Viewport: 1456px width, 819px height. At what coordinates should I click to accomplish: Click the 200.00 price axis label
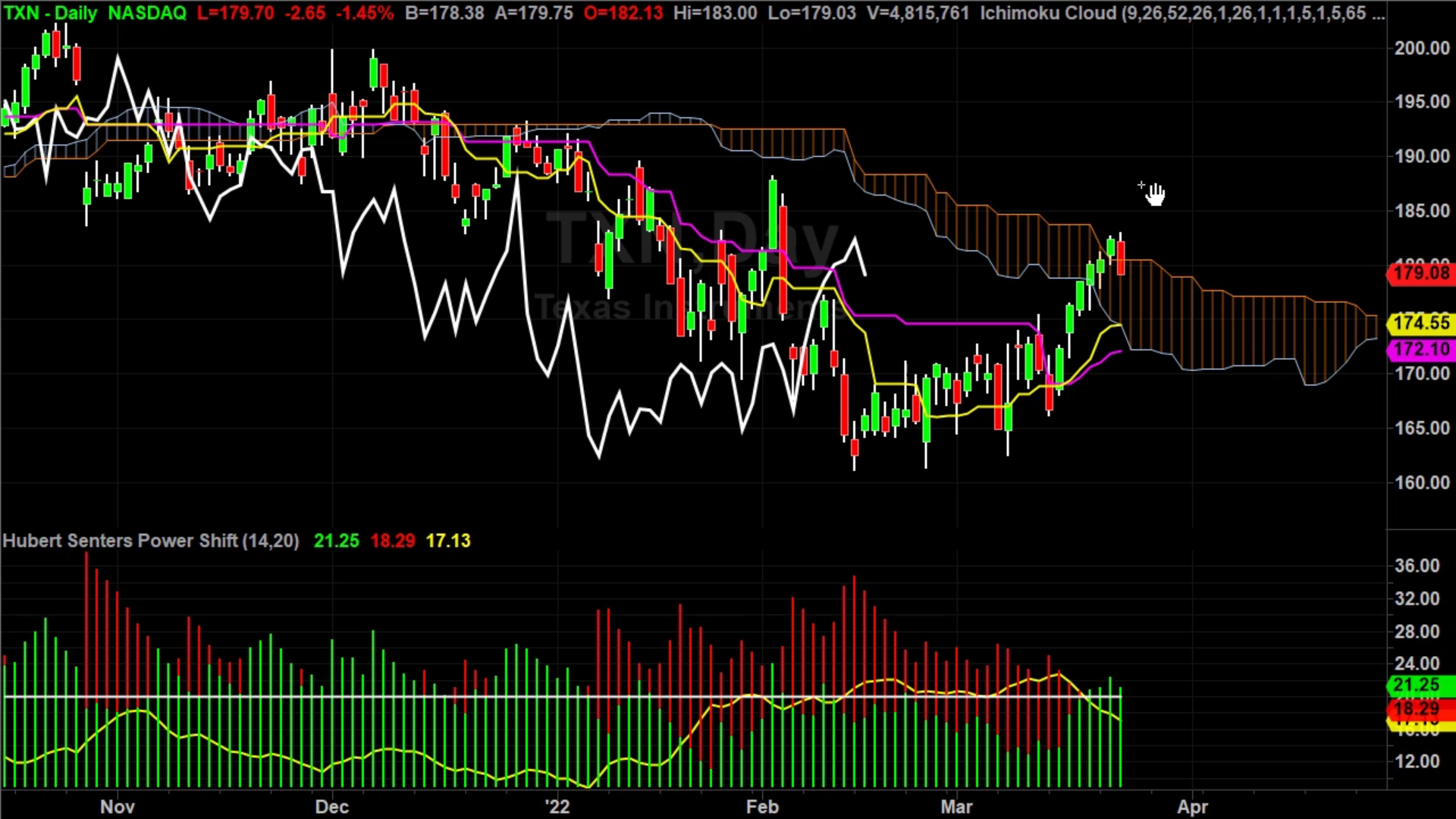1422,48
